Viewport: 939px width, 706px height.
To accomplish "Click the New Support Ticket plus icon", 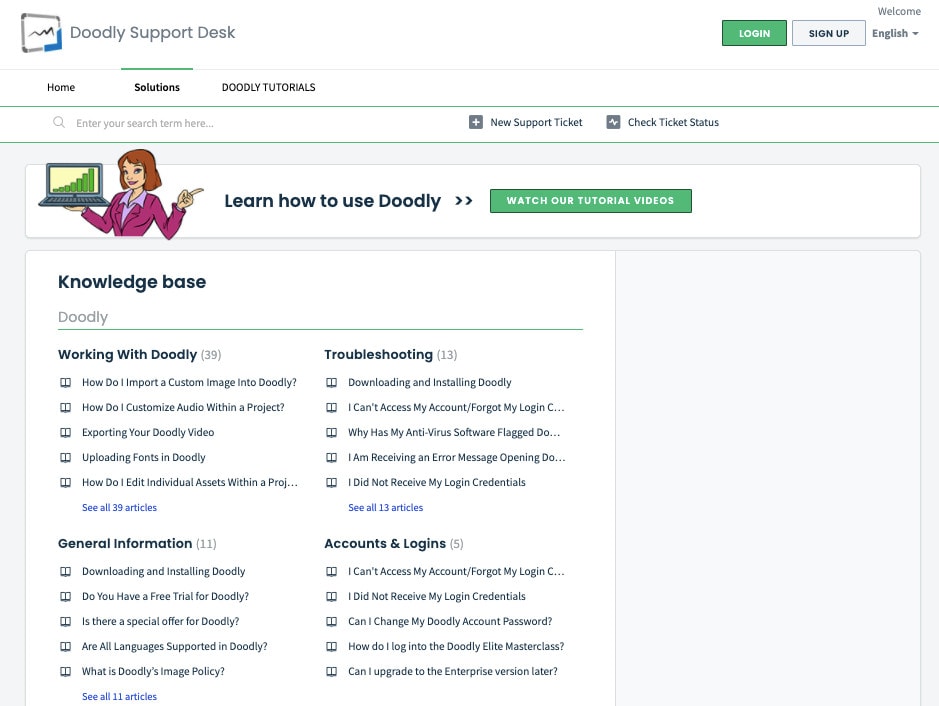I will pyautogui.click(x=475, y=122).
